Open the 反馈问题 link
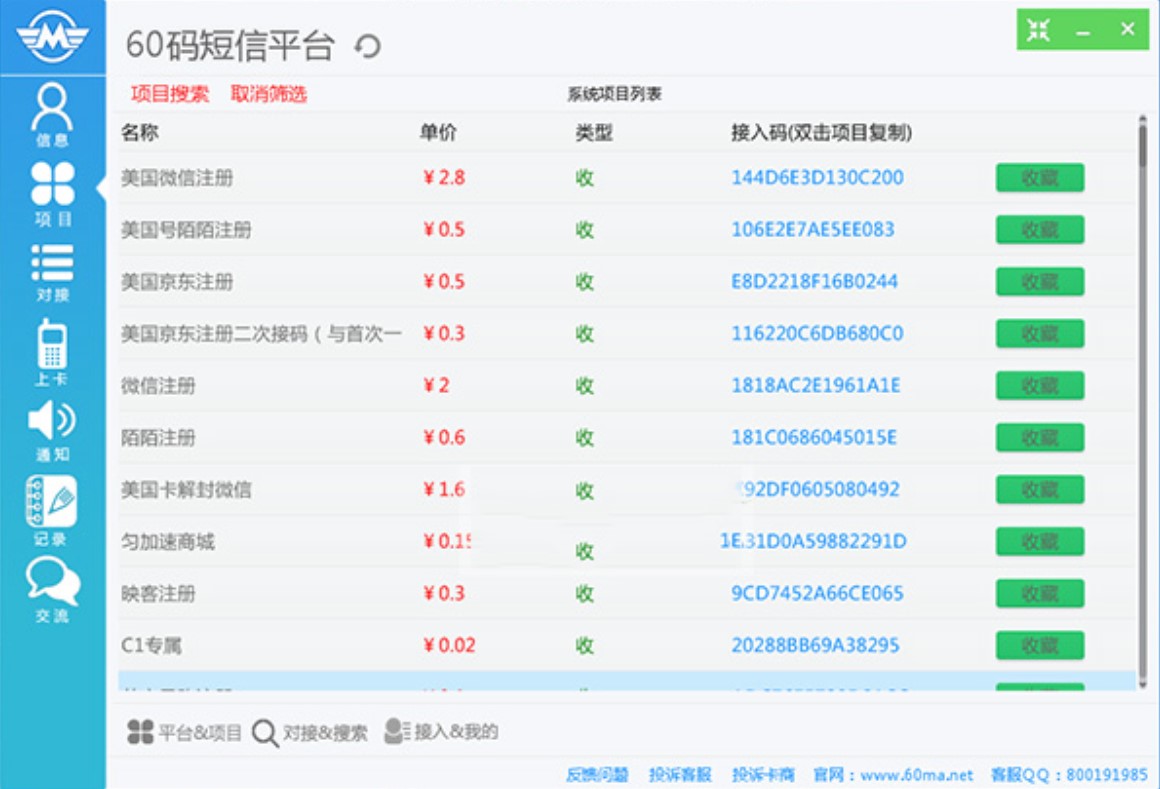The height and width of the screenshot is (789, 1160). click(x=597, y=774)
